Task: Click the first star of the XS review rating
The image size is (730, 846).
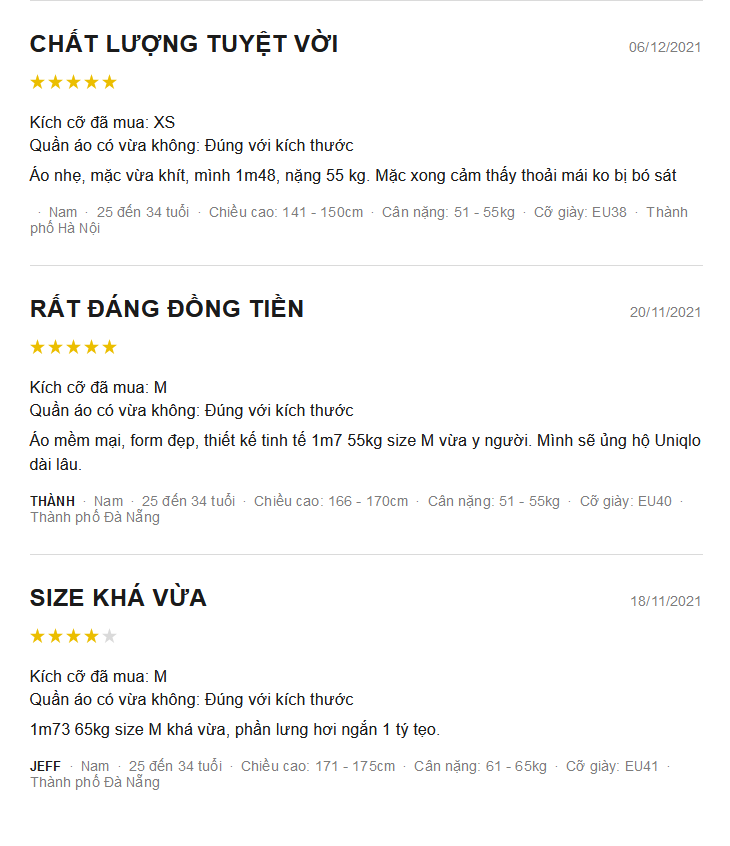Action: pos(37,82)
